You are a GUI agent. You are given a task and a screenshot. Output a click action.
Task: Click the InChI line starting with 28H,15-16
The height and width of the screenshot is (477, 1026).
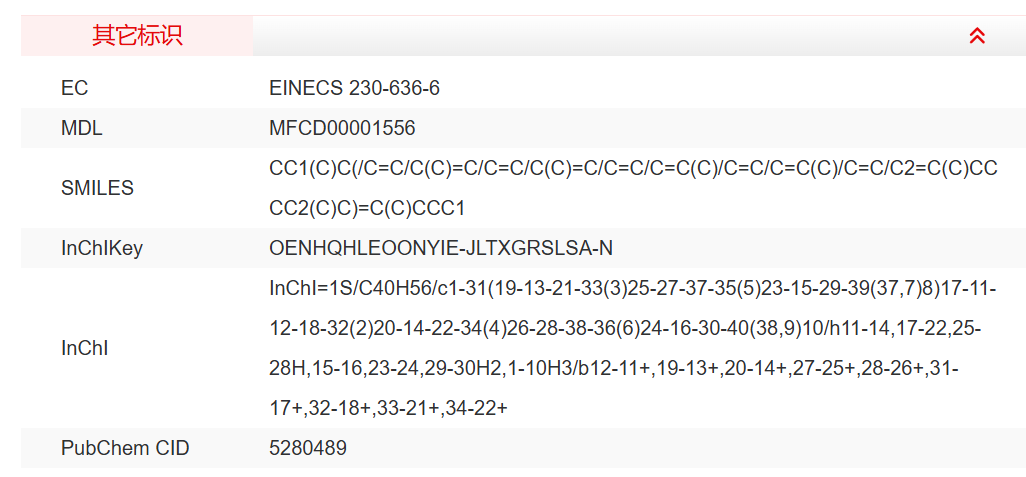tap(613, 368)
